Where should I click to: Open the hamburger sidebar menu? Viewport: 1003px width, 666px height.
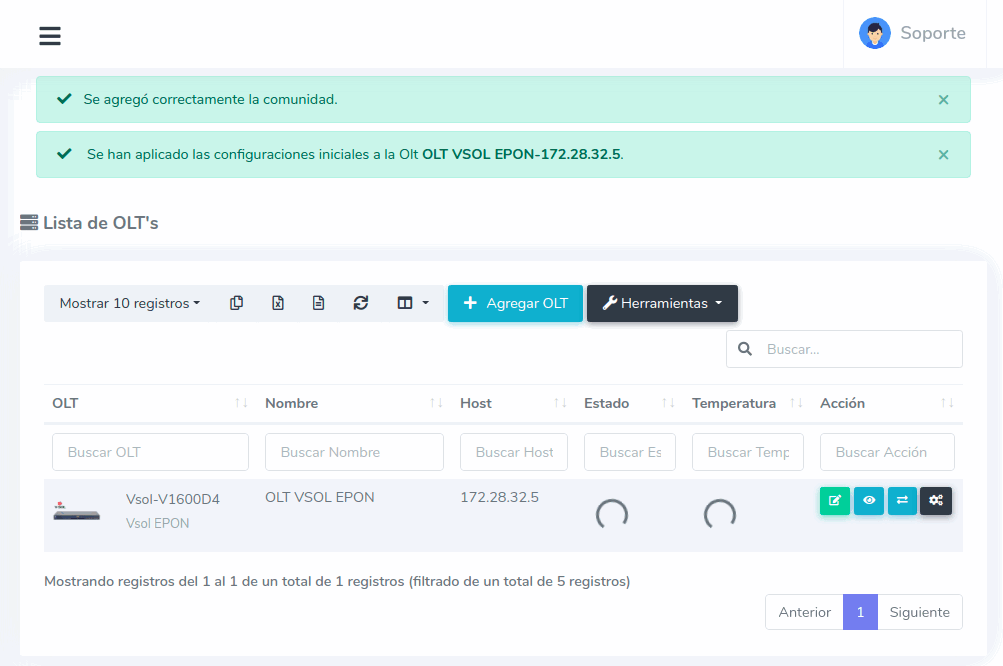[50, 36]
